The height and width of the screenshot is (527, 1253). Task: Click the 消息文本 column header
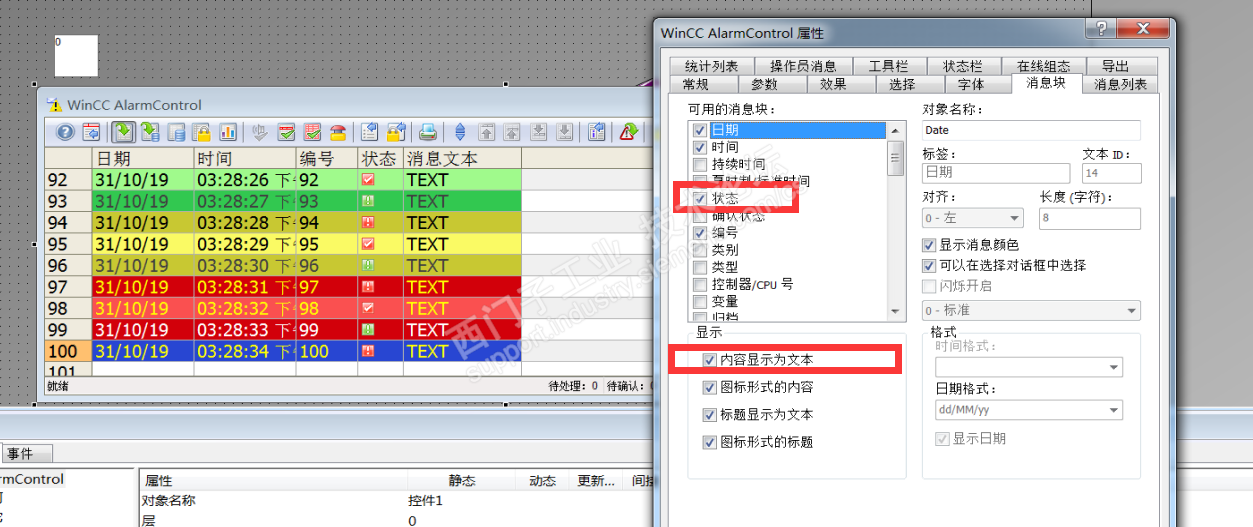[x=462, y=158]
